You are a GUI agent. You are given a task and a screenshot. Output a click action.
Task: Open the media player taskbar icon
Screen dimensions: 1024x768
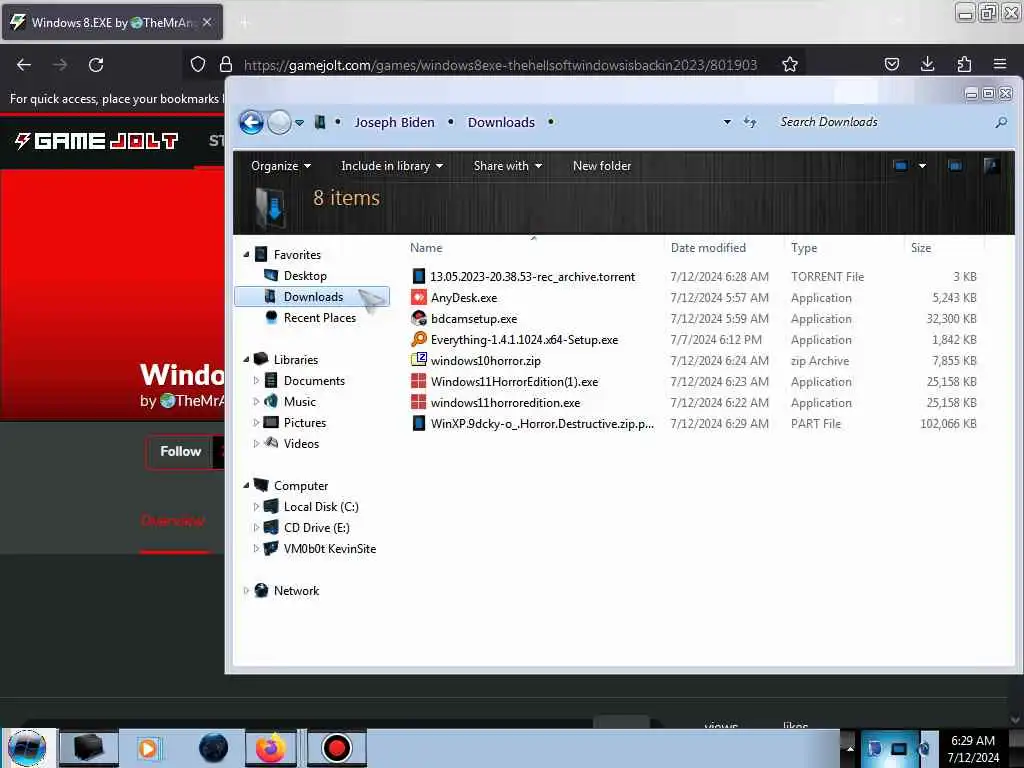tap(148, 748)
